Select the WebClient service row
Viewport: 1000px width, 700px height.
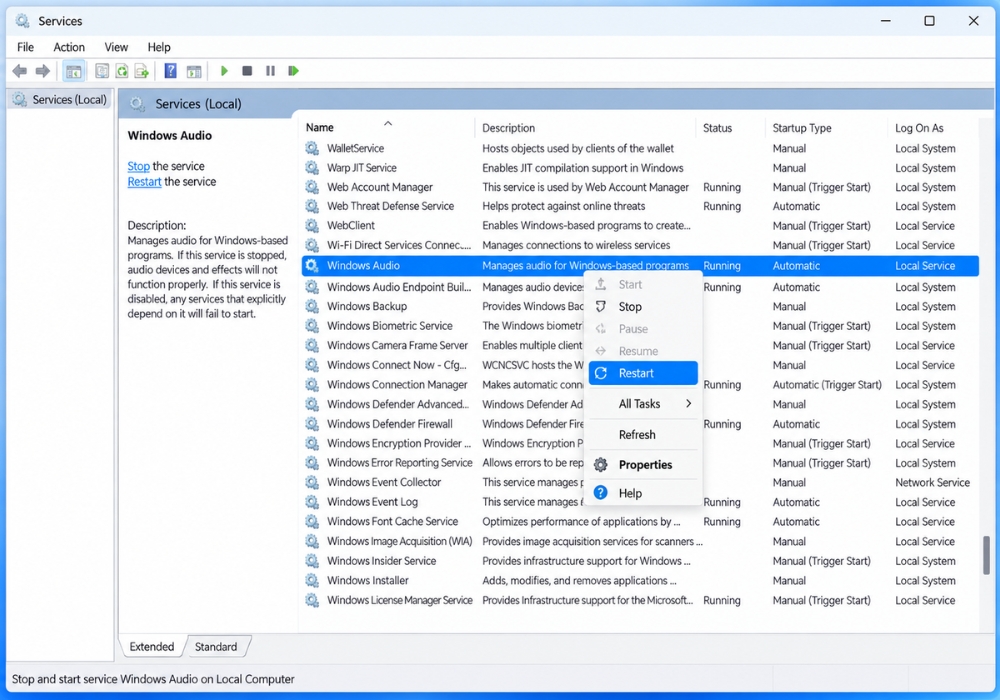tap(640, 226)
